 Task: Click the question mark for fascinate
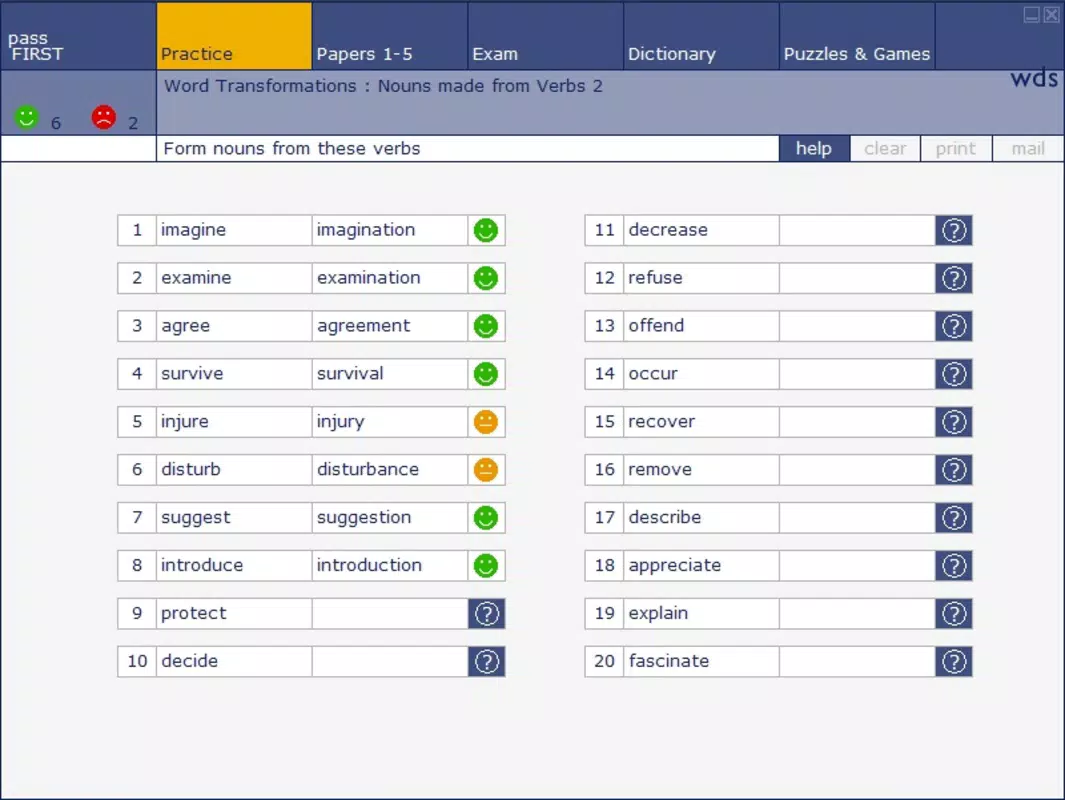tap(954, 661)
